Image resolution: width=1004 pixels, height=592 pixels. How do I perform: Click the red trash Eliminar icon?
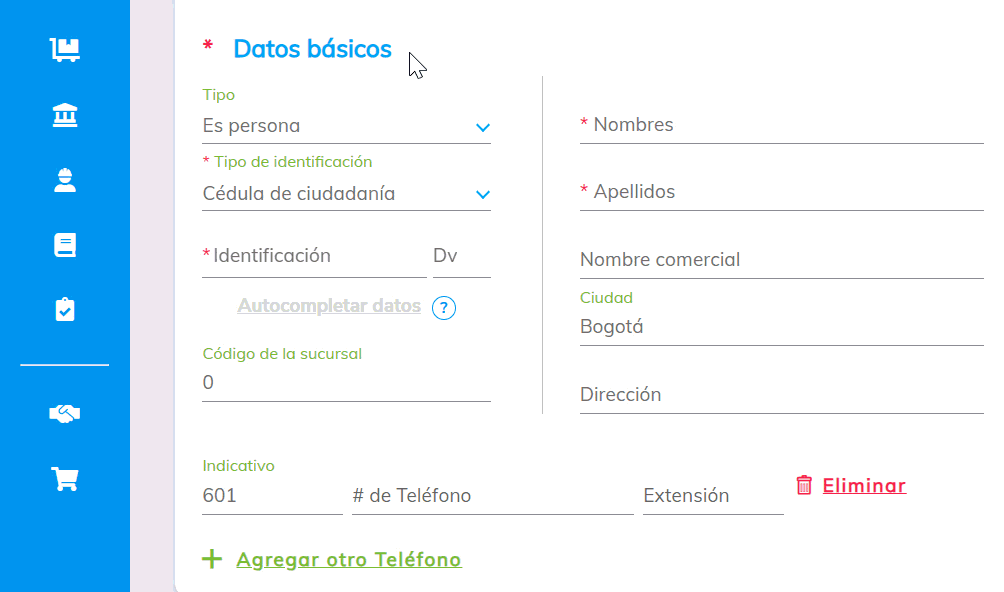(804, 485)
